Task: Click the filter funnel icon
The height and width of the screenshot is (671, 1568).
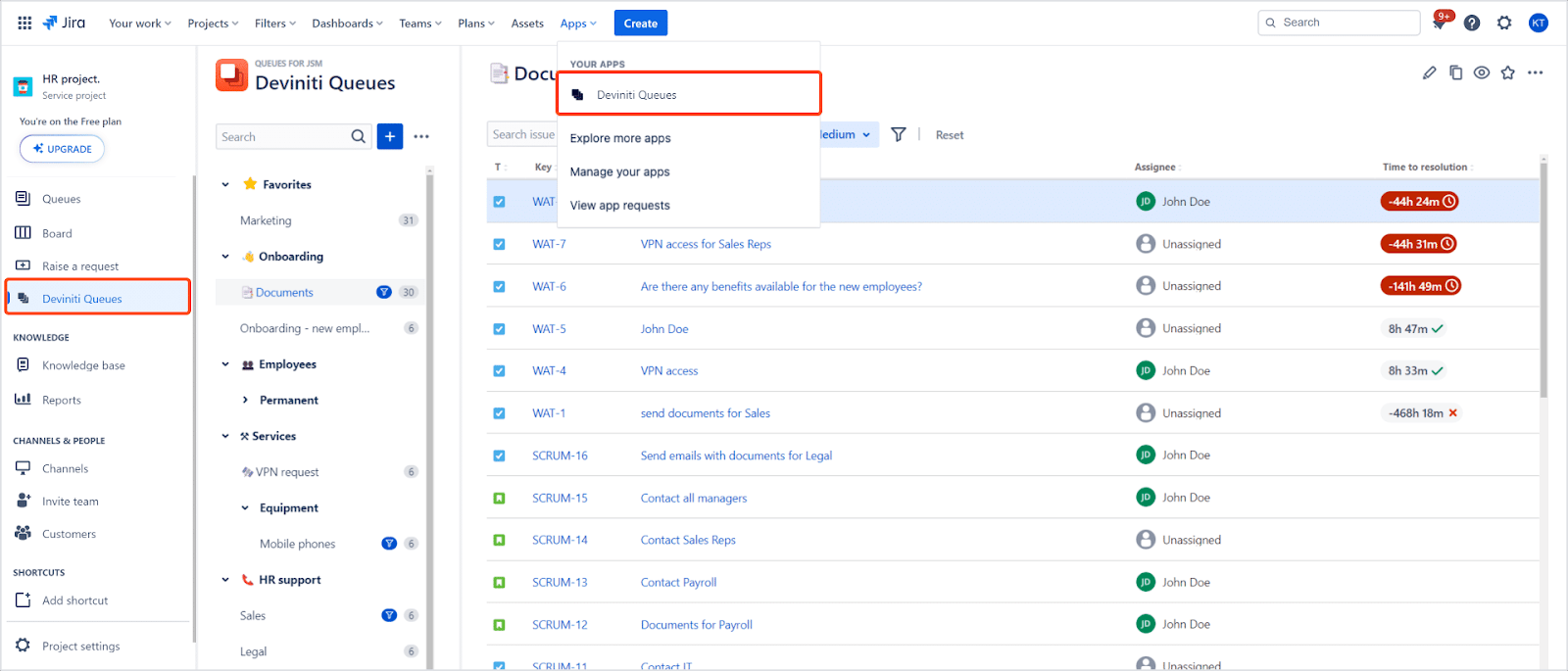Action: (899, 135)
